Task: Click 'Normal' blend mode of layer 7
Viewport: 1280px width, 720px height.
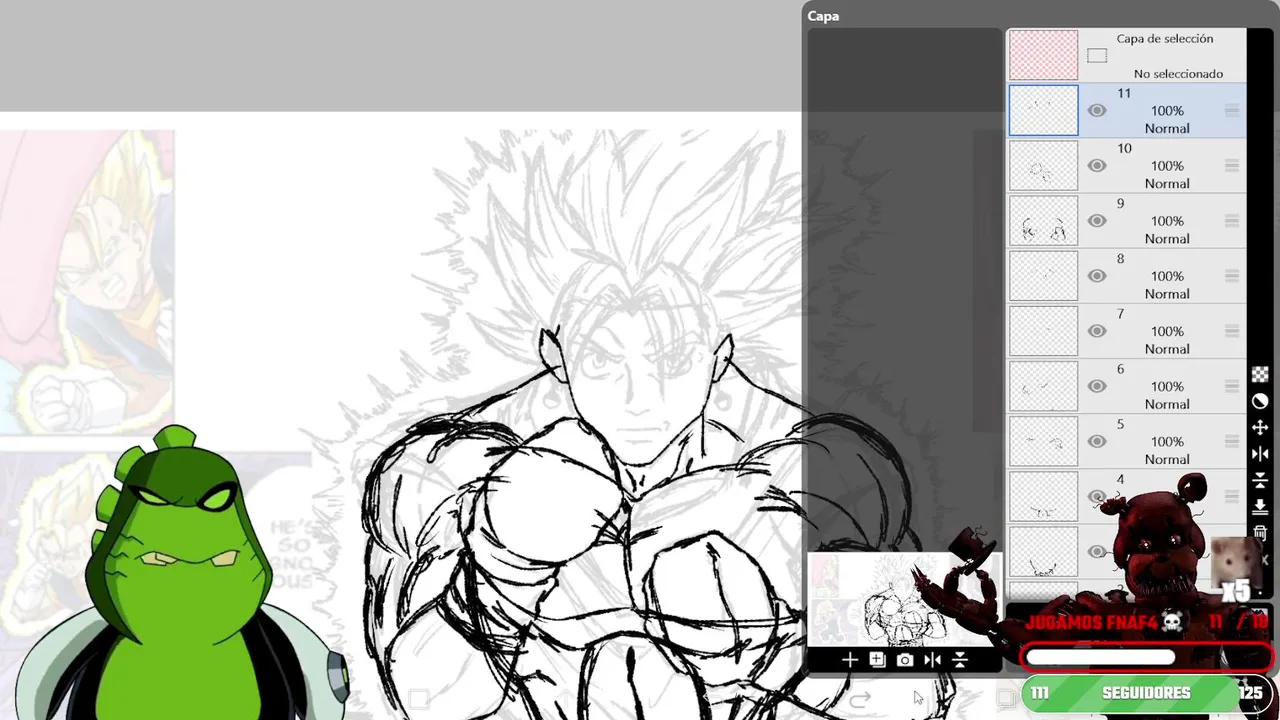Action: point(1167,349)
